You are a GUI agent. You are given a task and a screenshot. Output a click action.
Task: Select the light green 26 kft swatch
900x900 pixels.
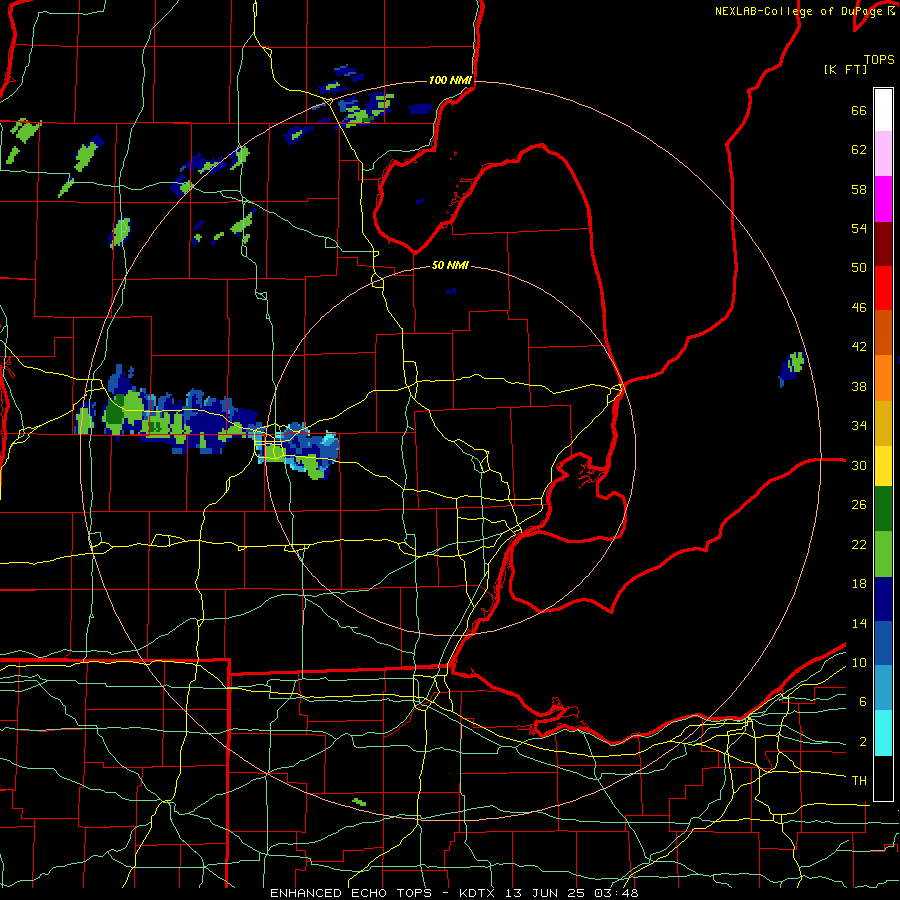coord(883,554)
